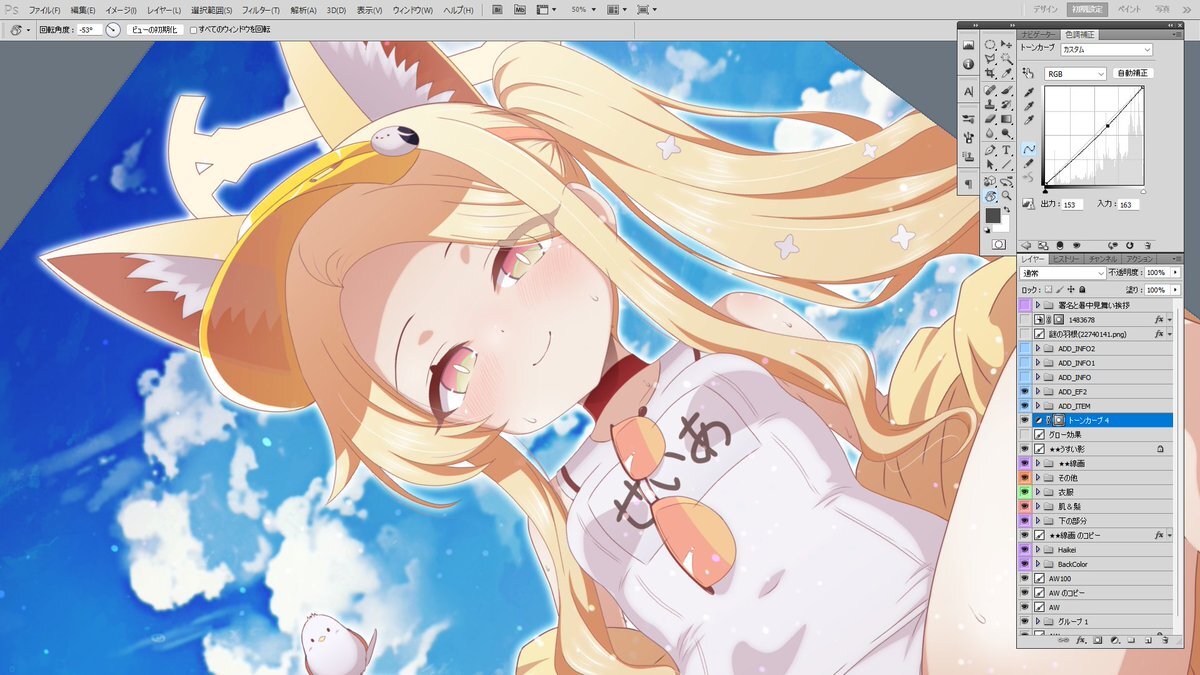
Task: Enable rotate all windows checkbox
Action: tap(194, 30)
